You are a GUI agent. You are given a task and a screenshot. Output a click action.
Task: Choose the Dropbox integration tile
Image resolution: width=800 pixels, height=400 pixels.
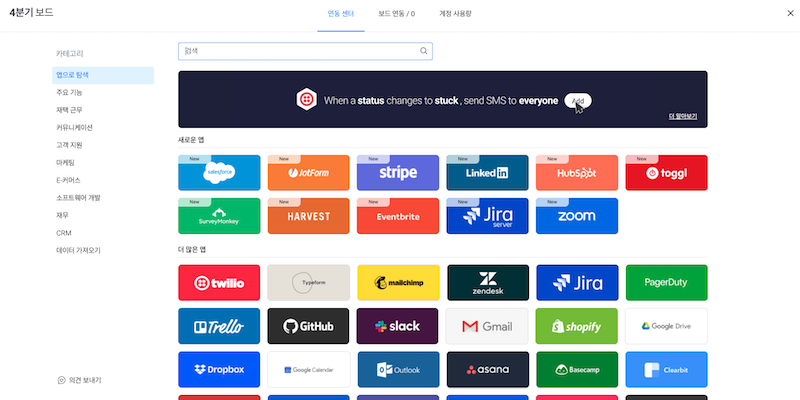(219, 369)
